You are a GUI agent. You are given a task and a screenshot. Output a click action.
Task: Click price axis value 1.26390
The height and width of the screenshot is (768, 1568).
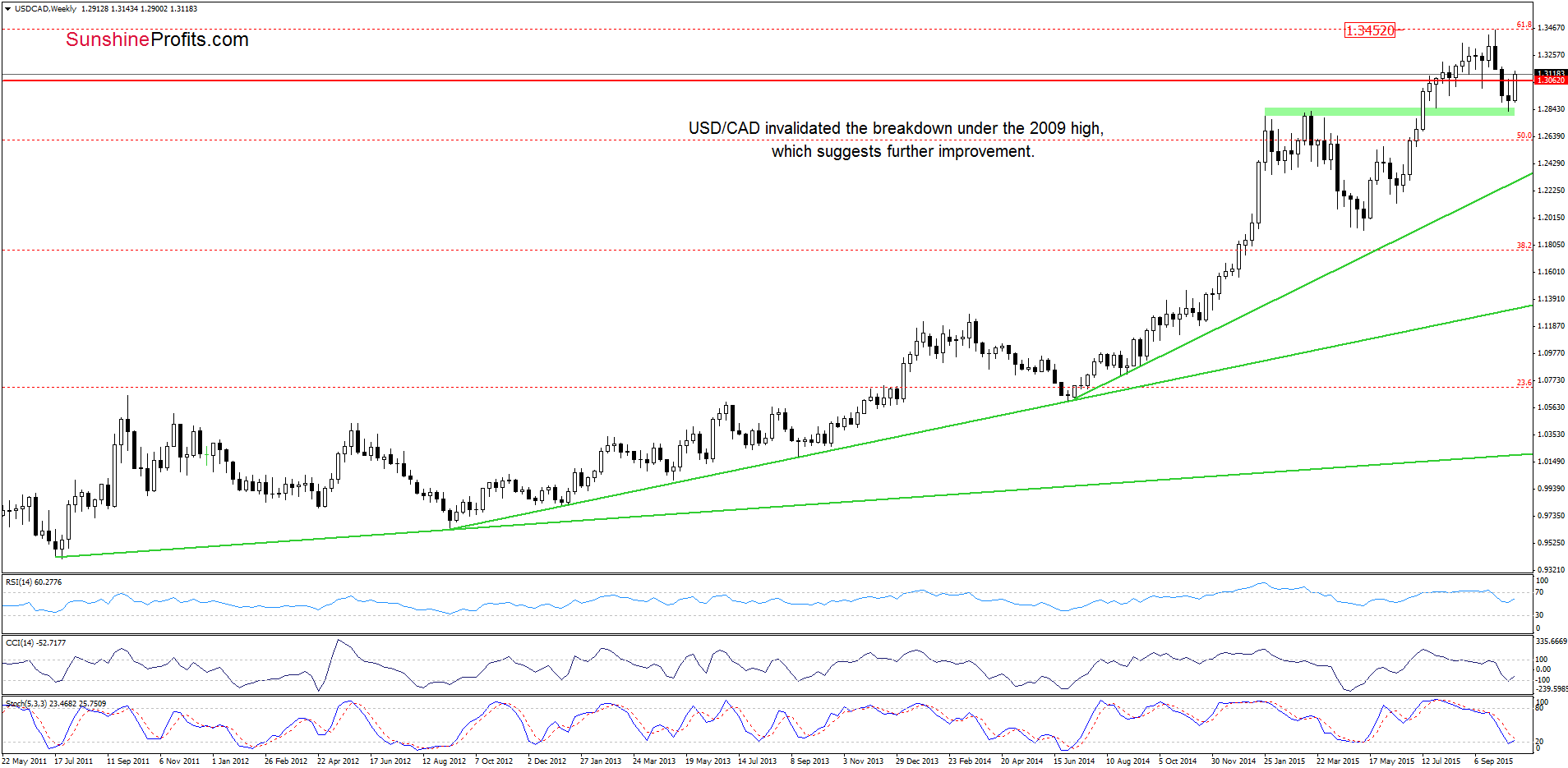1551,136
